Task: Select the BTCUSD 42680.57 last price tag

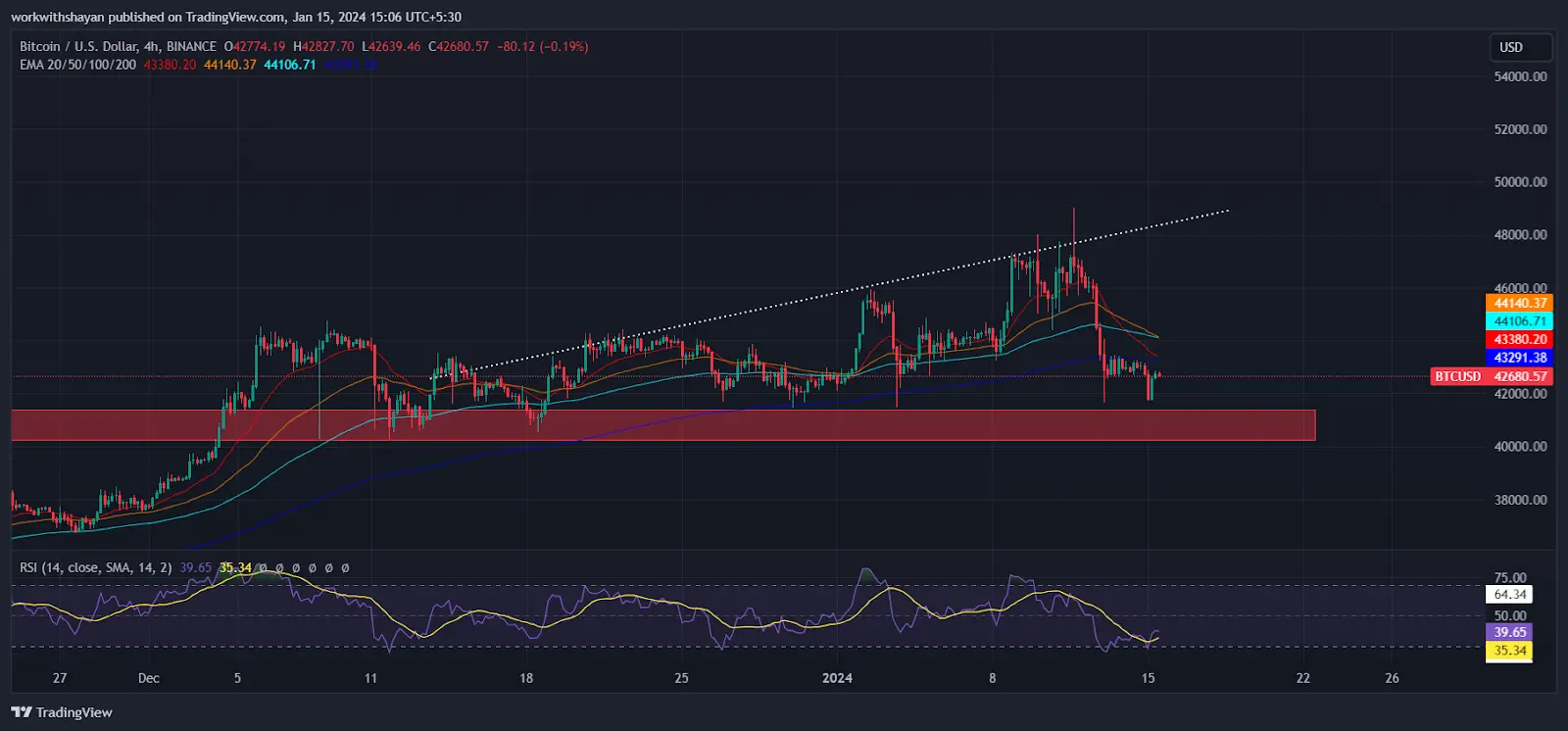Action: pyautogui.click(x=1492, y=376)
